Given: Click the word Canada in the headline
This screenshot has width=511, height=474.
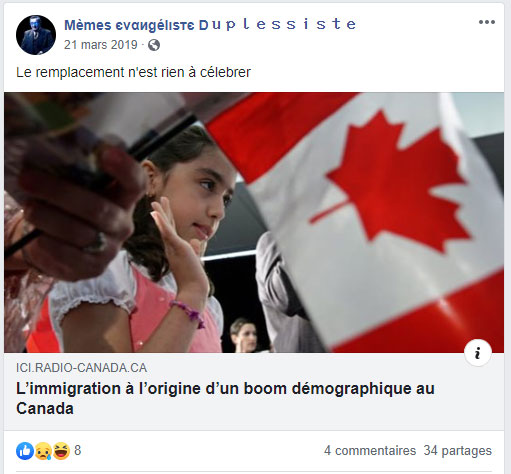Looking at the screenshot, I should (45, 408).
